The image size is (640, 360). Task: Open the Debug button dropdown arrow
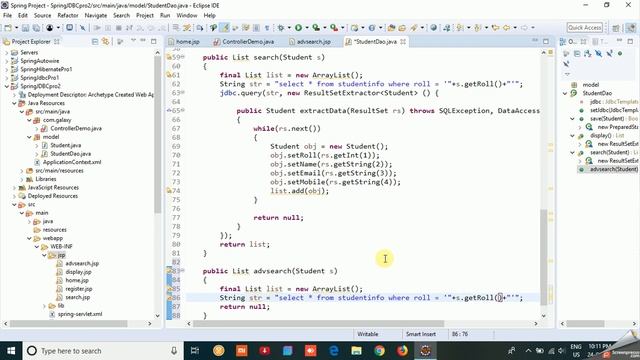pos(289,28)
